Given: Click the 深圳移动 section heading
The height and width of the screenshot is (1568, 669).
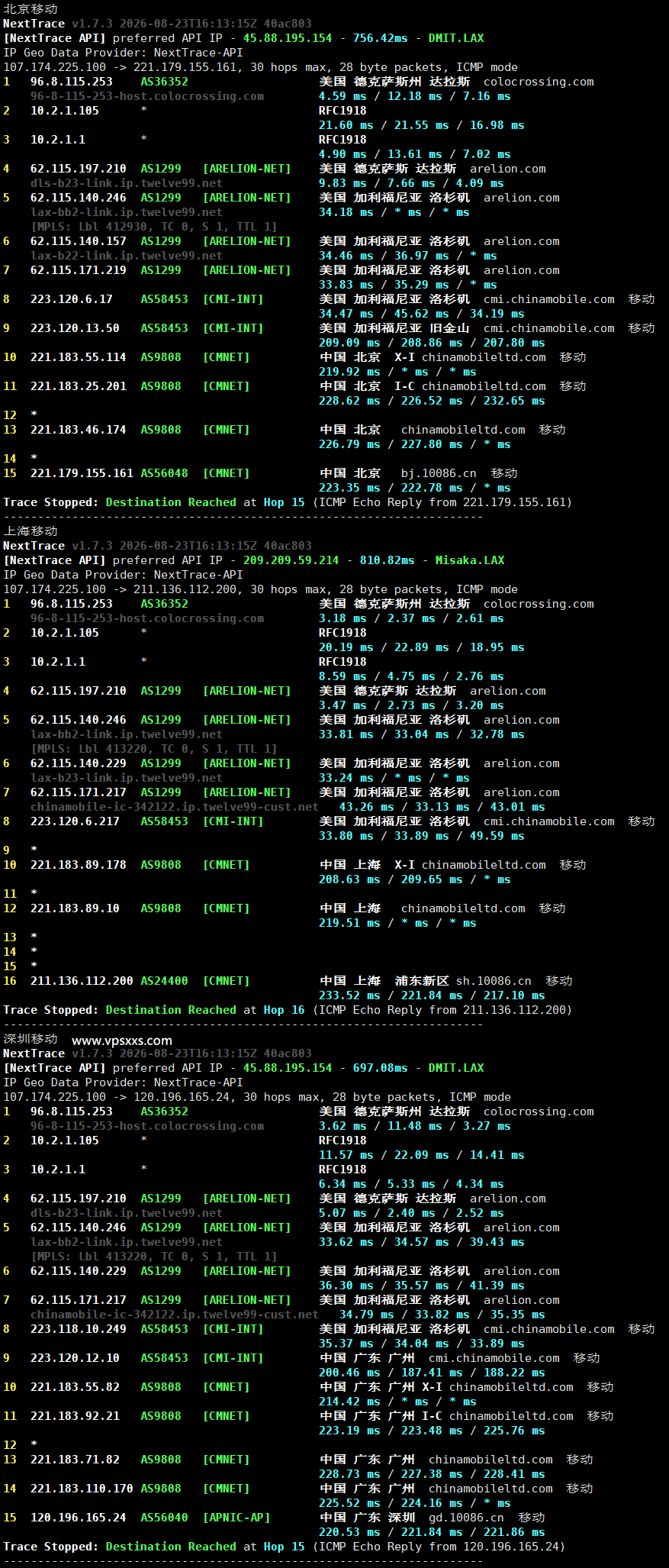Looking at the screenshot, I should pos(31,1039).
